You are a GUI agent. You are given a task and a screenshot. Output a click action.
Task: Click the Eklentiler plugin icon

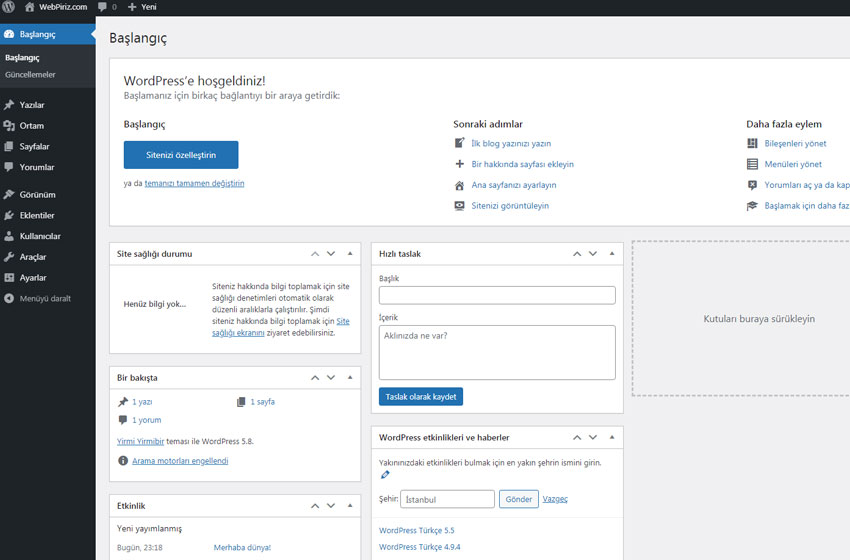[9, 215]
